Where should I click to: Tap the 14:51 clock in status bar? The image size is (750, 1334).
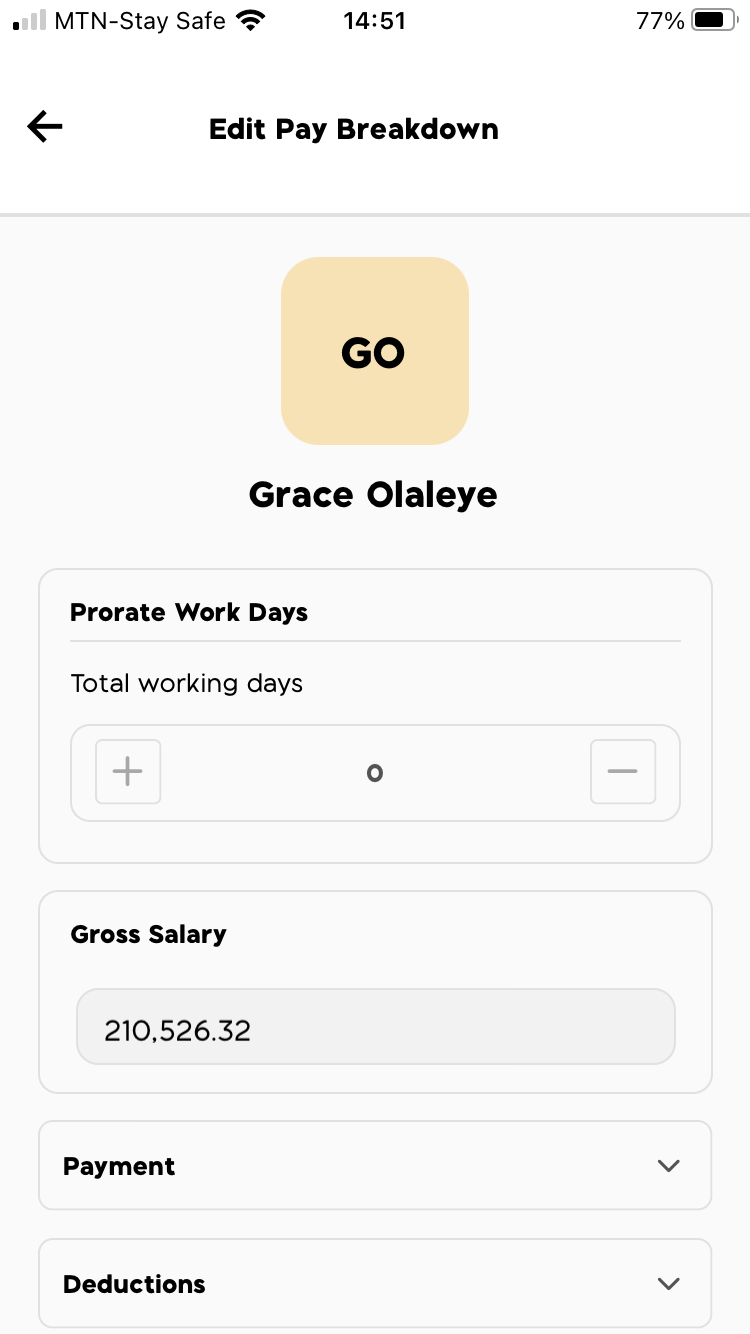click(x=374, y=21)
